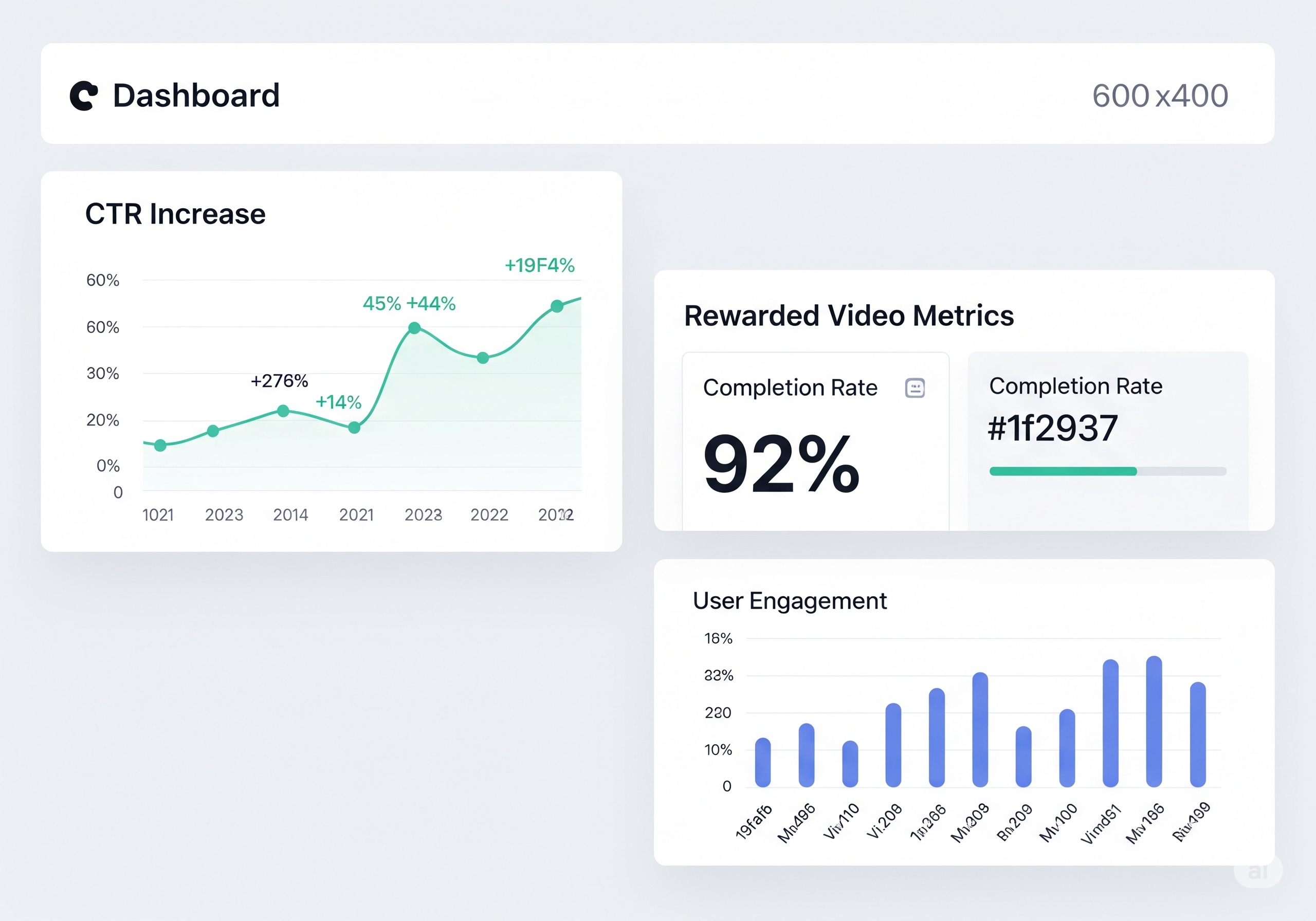This screenshot has width=1316, height=921.
Task: Click the ai watermark badge
Action: click(1257, 873)
